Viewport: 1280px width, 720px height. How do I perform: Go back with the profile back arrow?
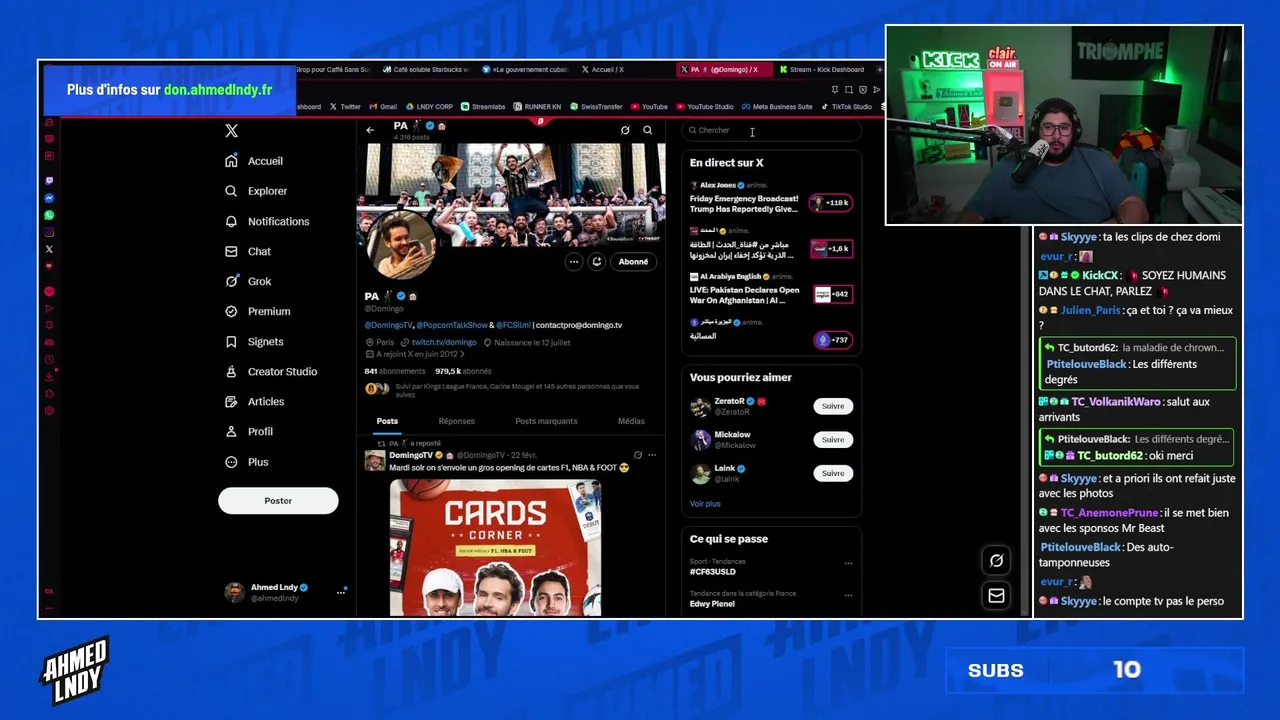[x=370, y=130]
